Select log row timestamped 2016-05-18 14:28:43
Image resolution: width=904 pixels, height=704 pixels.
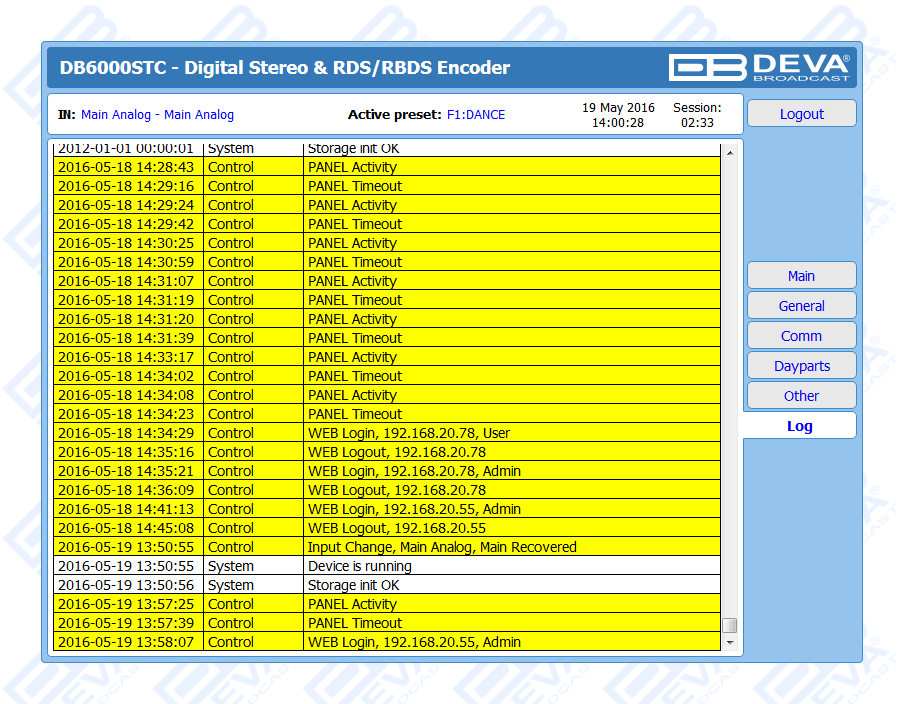tap(126, 167)
